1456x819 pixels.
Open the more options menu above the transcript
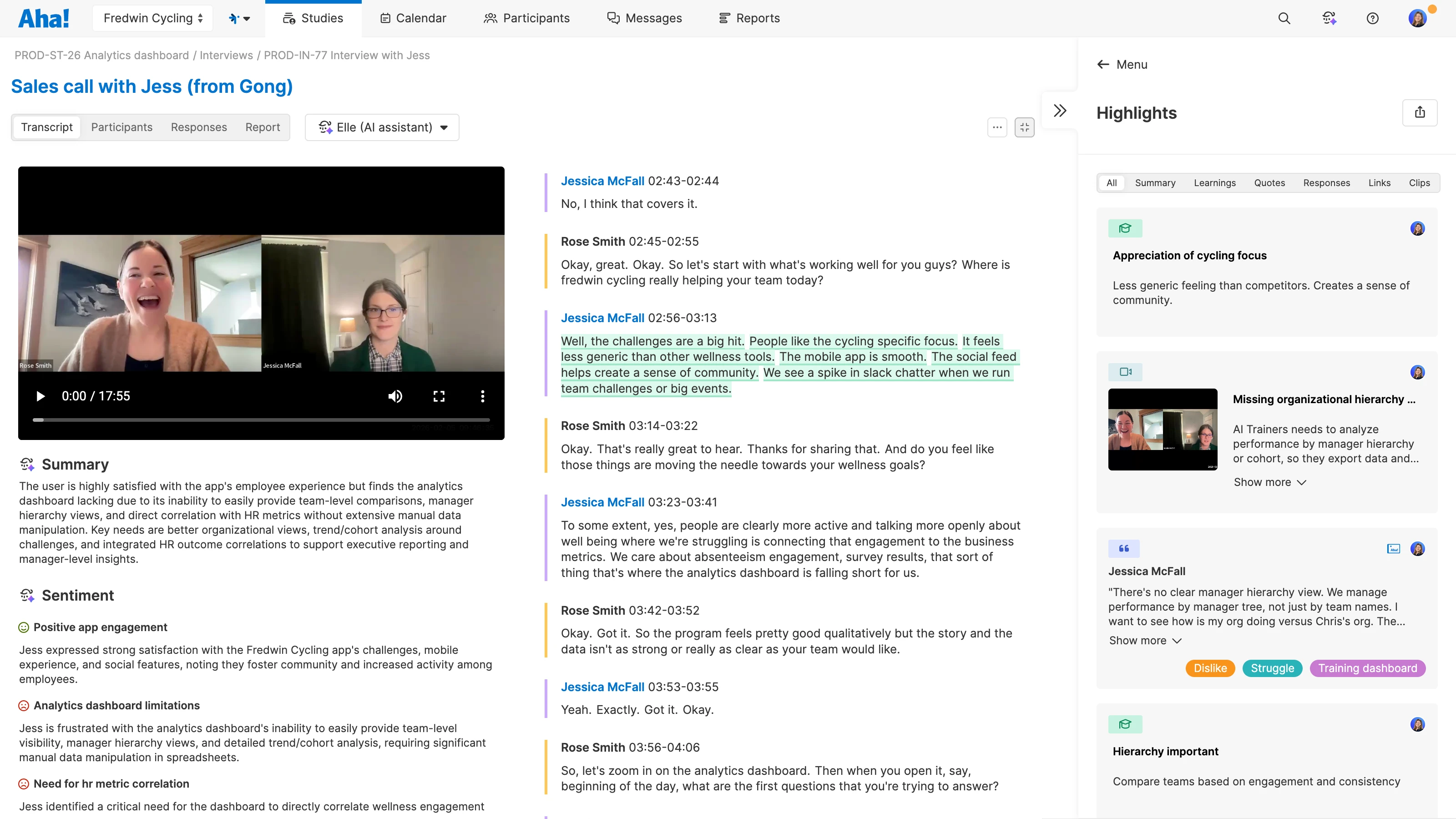[x=997, y=127]
